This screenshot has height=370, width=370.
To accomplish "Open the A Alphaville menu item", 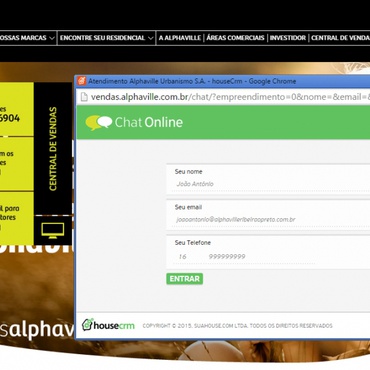I will [x=180, y=38].
